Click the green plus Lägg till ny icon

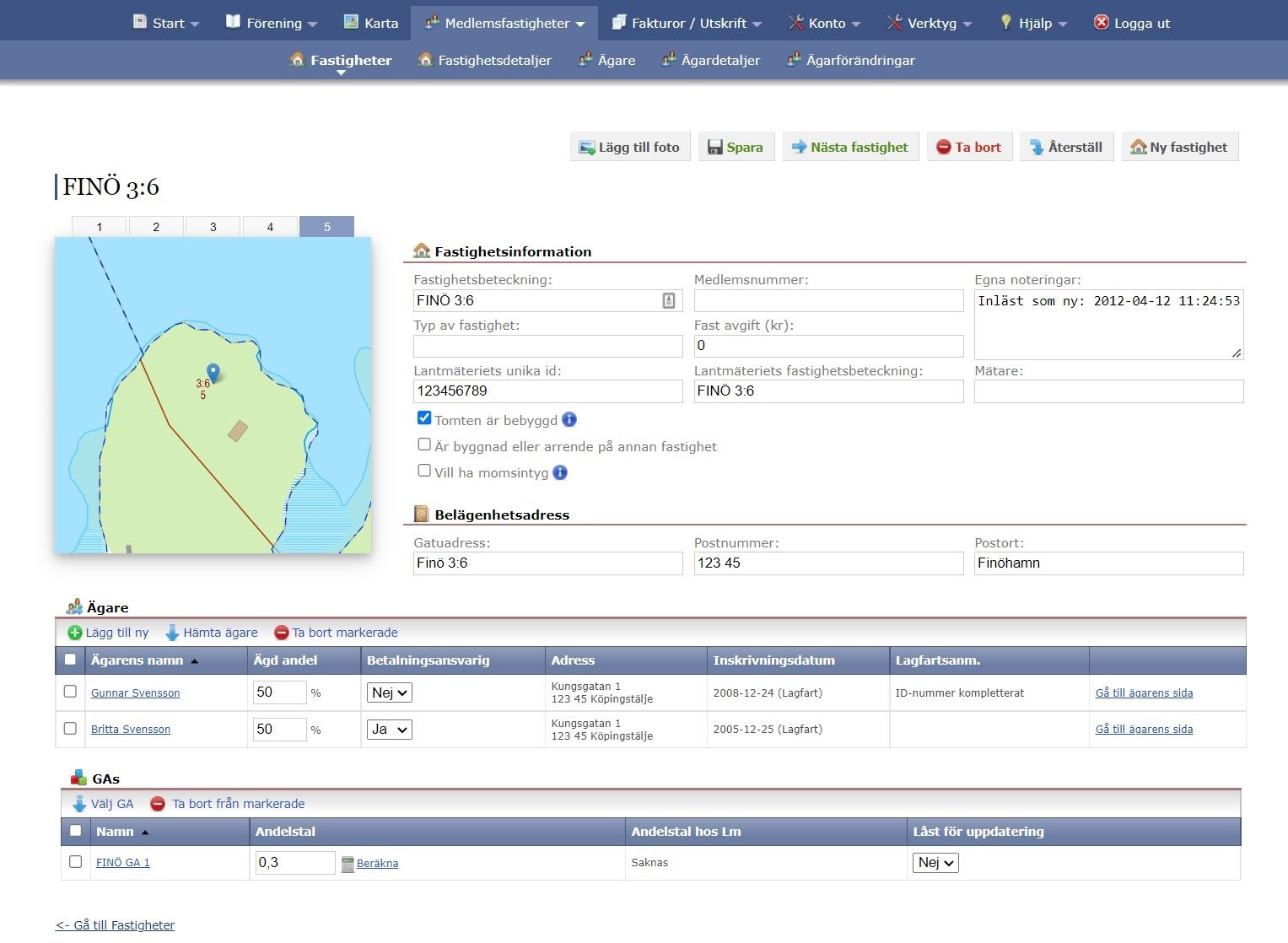coord(75,633)
